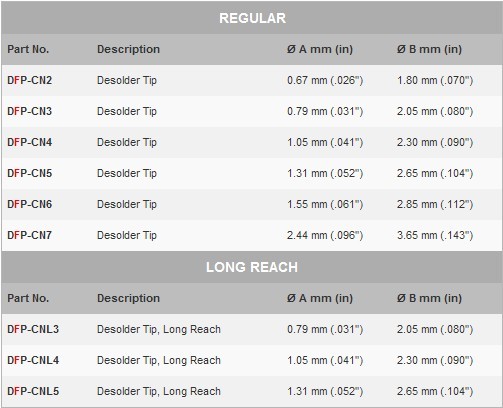Click the DFP-CN2 part number
This screenshot has height=408, width=503.
coord(30,80)
